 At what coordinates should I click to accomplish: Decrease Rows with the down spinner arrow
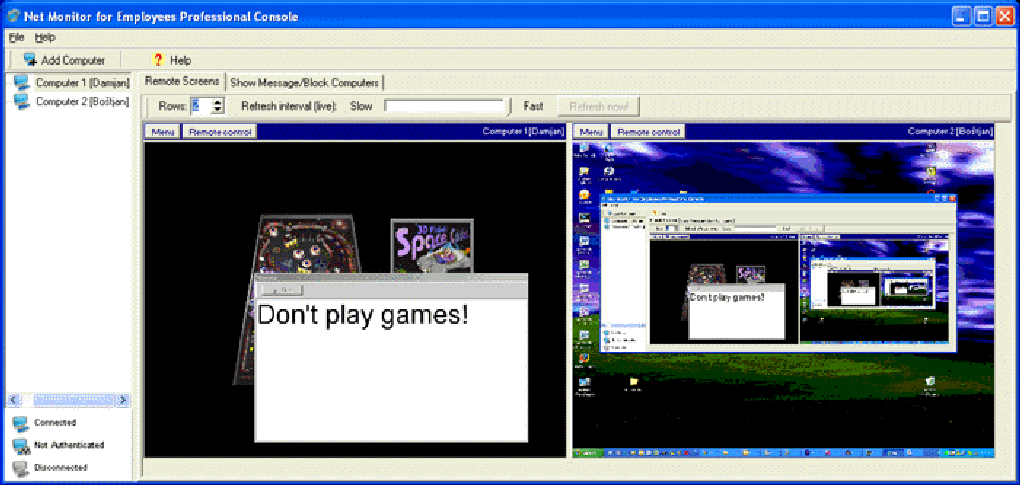[218, 110]
